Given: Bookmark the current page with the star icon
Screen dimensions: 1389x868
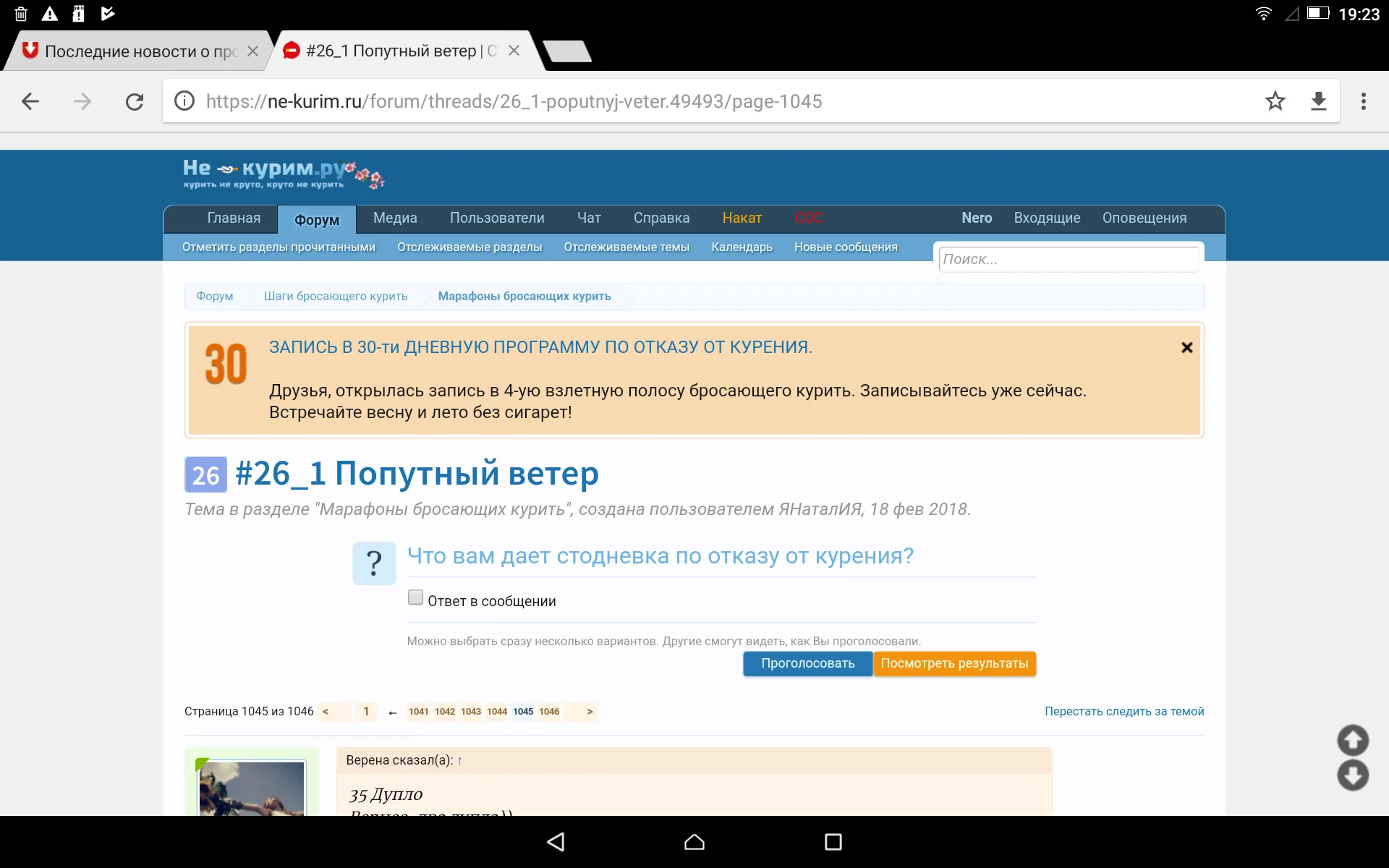Looking at the screenshot, I should [x=1275, y=101].
